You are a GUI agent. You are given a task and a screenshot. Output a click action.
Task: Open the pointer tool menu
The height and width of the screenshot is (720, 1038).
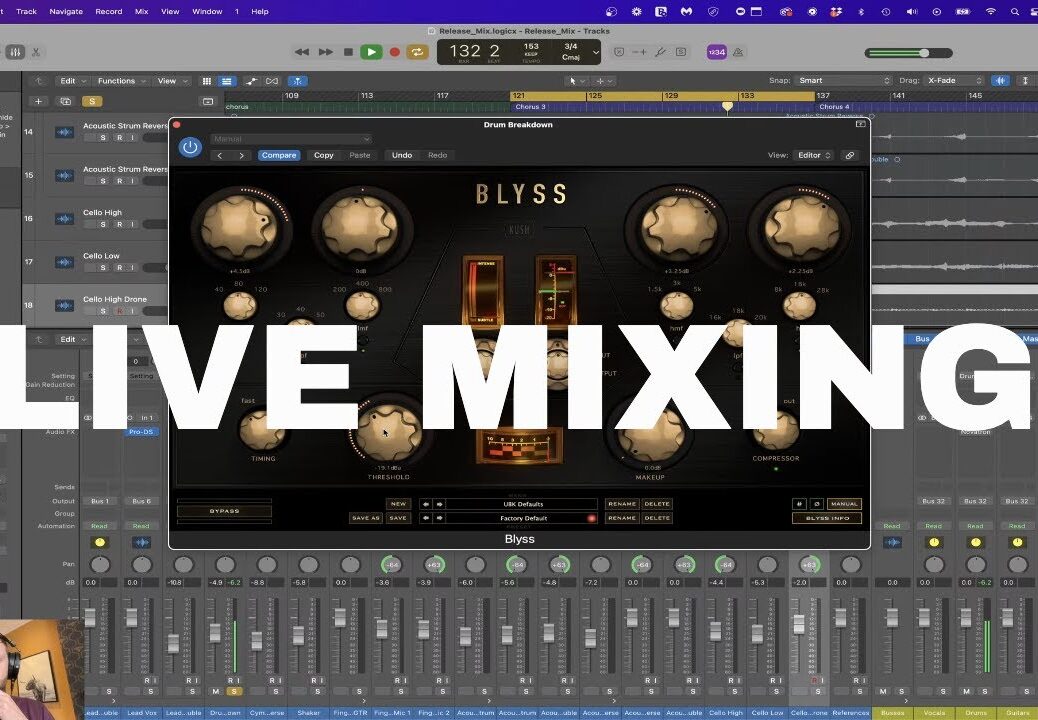click(576, 81)
